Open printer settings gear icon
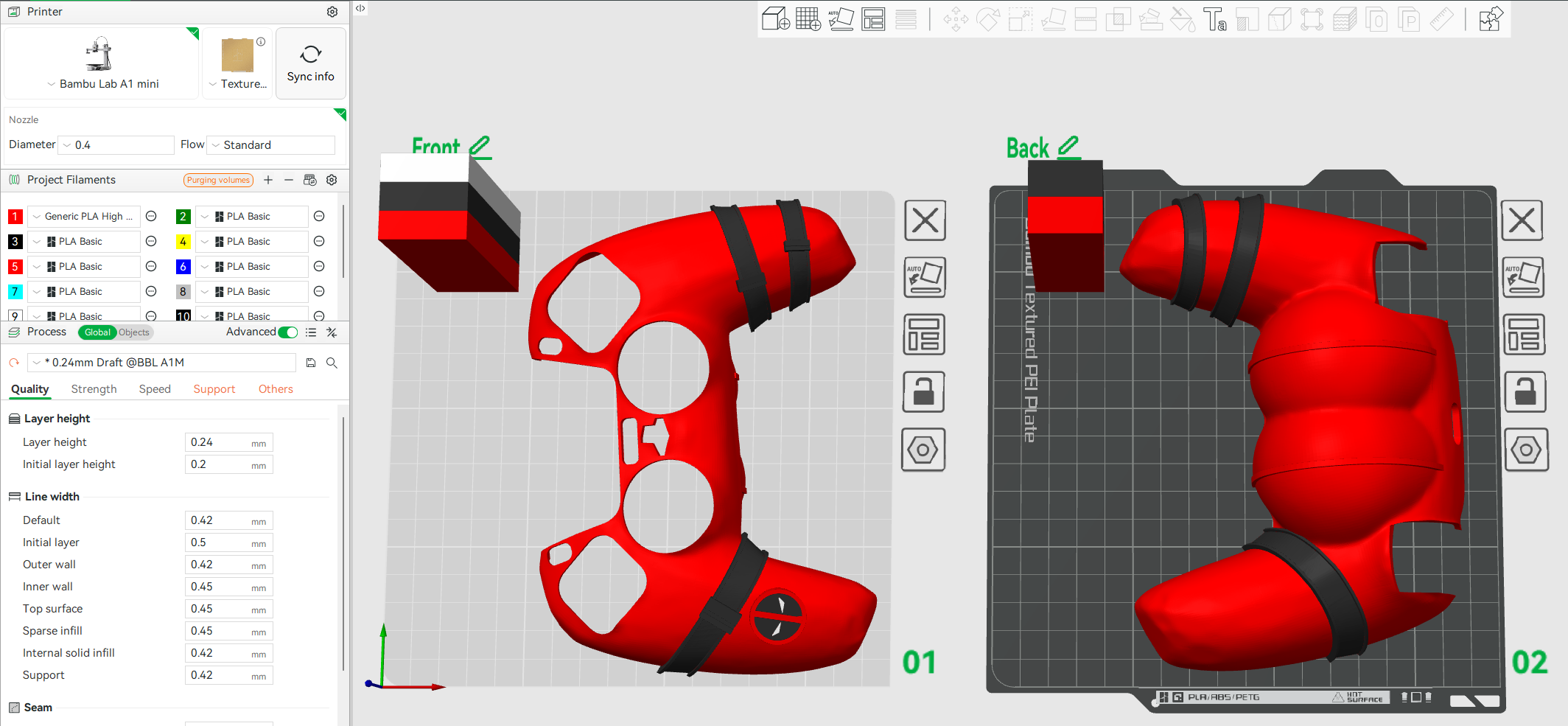Image resolution: width=1568 pixels, height=726 pixels. (x=332, y=12)
